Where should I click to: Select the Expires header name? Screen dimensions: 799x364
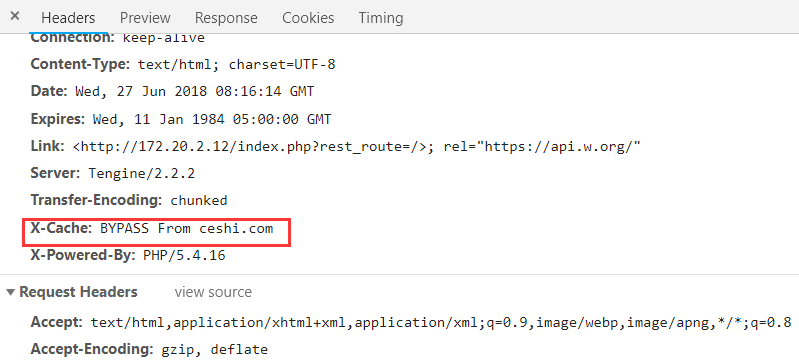pyautogui.click(x=58, y=119)
